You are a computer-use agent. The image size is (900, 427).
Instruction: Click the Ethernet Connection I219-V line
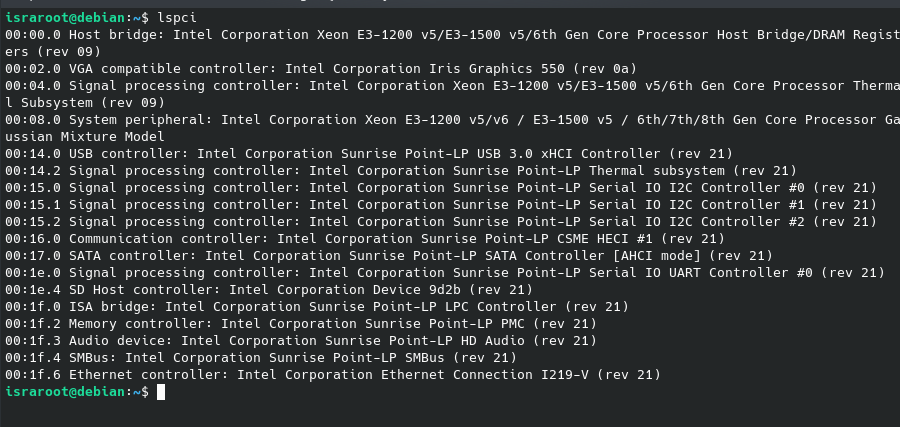tap(333, 375)
